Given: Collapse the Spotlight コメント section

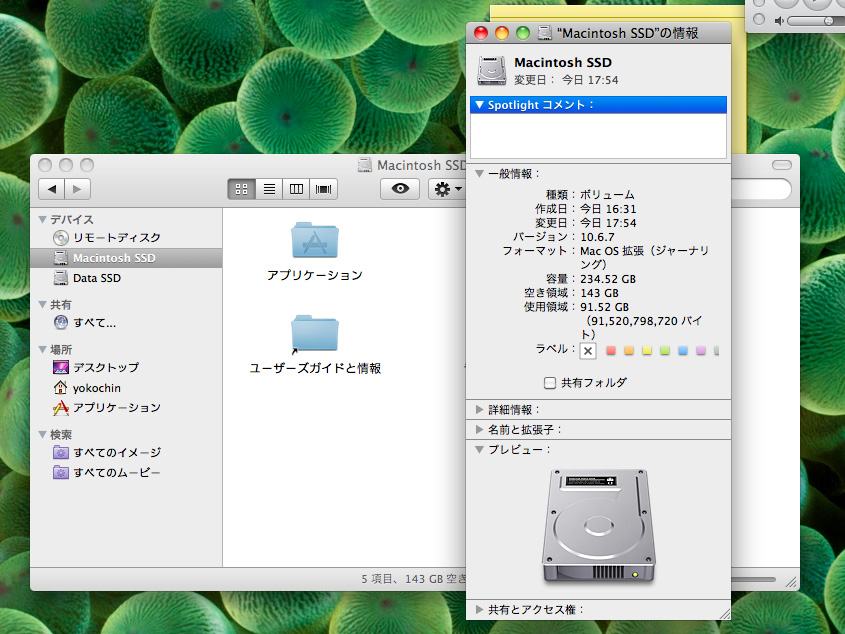Looking at the screenshot, I should point(480,105).
